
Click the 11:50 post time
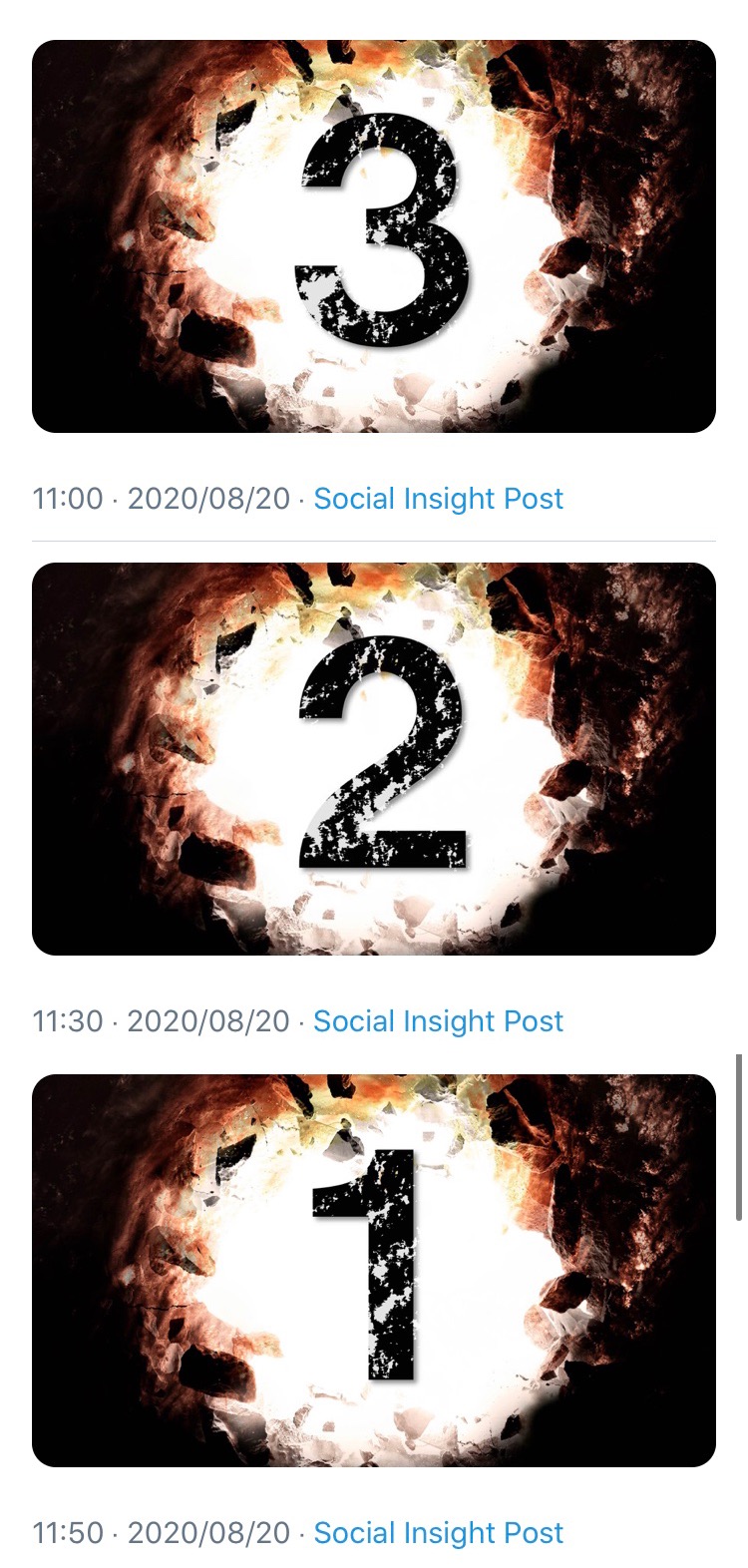68,1533
